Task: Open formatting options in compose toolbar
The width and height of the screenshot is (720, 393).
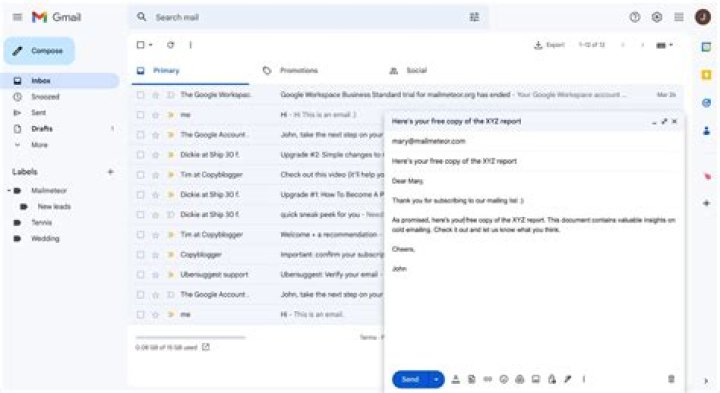Action: (x=456, y=379)
